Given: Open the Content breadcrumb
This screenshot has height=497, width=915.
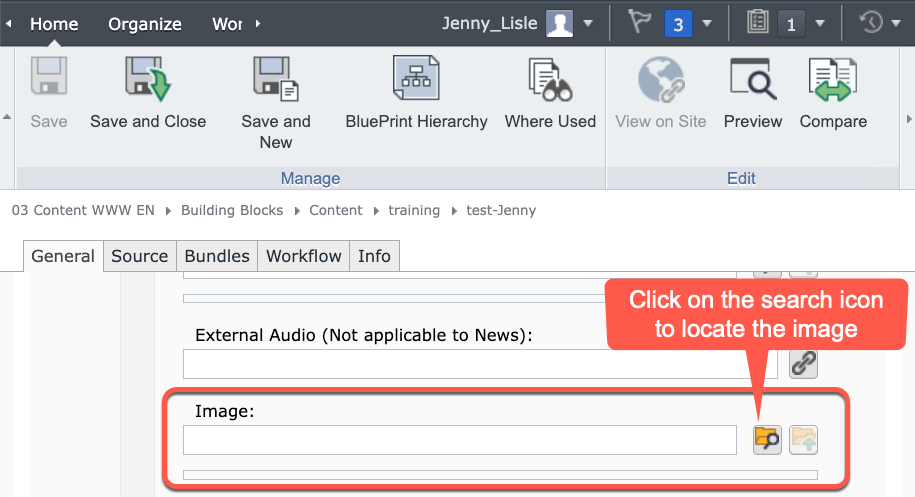Looking at the screenshot, I should tap(336, 211).
